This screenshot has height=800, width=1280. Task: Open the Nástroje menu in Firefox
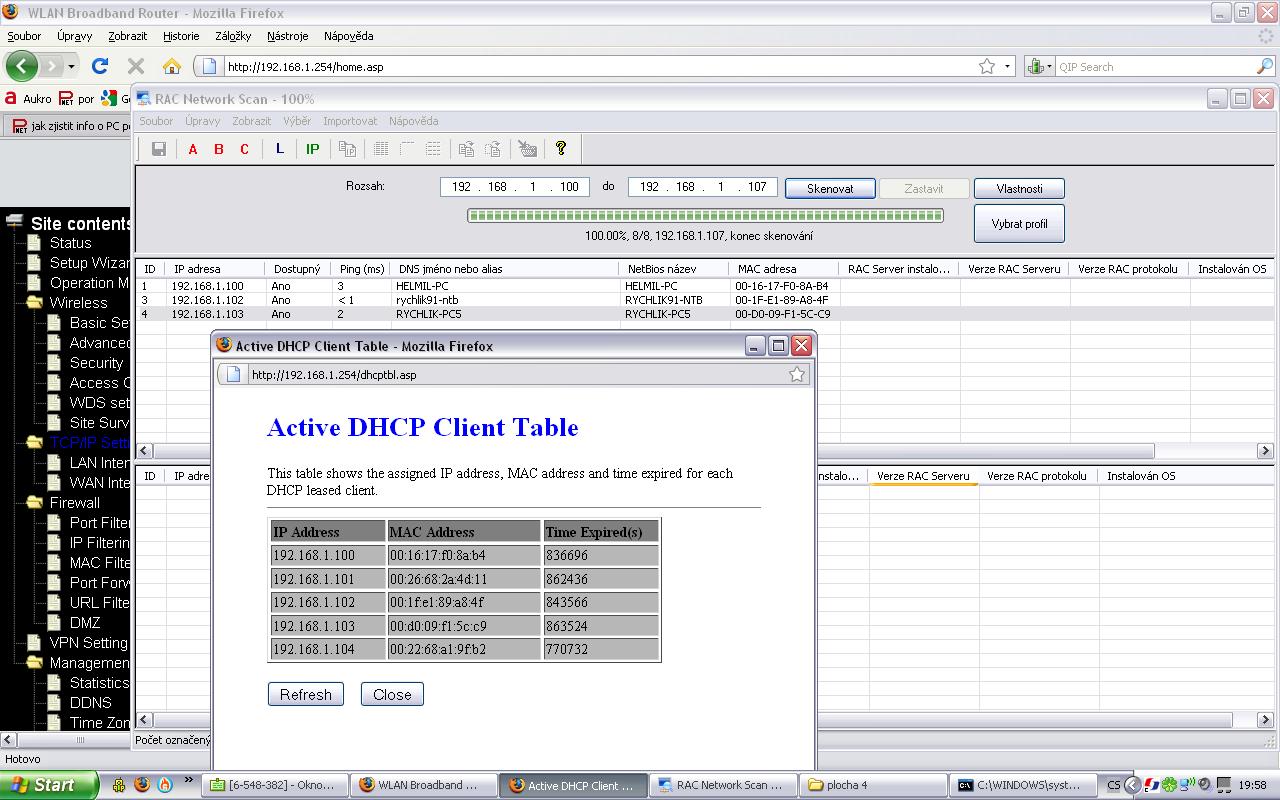tap(287, 36)
